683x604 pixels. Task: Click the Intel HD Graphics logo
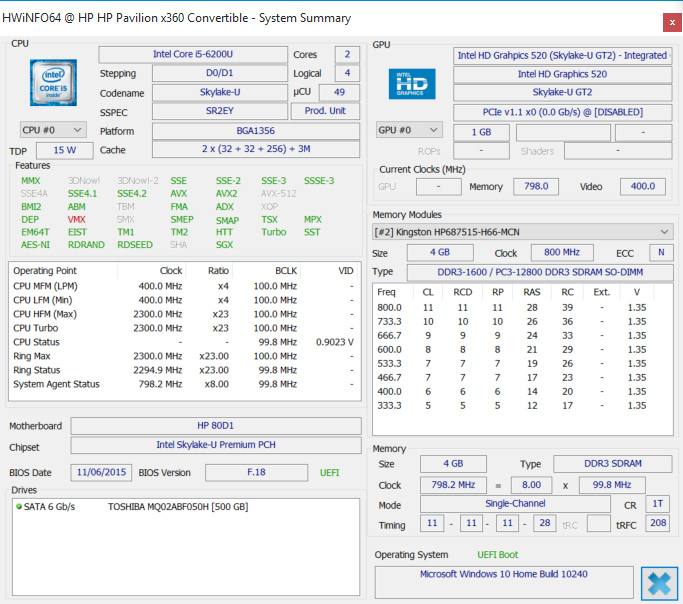tap(412, 84)
